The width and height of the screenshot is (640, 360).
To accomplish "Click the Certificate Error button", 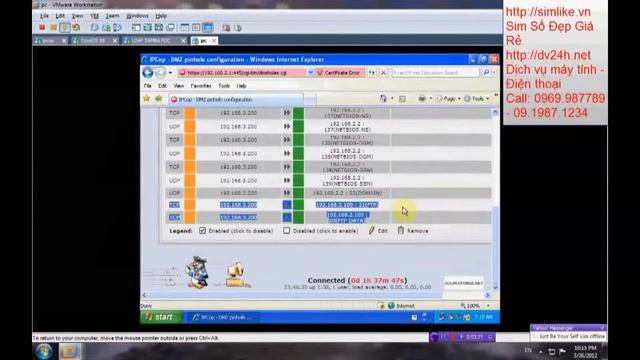I will pos(340,73).
